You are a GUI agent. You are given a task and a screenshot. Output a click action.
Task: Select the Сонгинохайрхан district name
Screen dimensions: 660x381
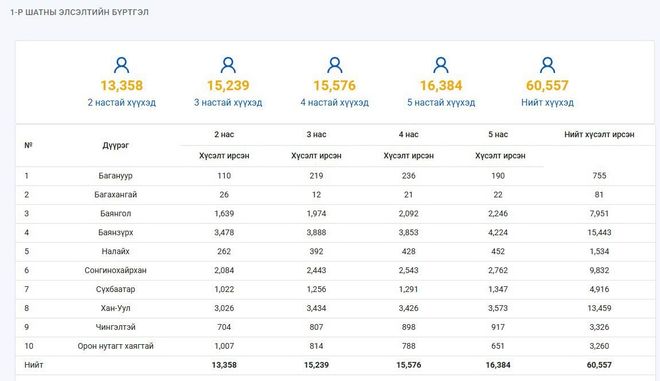pyautogui.click(x=115, y=270)
